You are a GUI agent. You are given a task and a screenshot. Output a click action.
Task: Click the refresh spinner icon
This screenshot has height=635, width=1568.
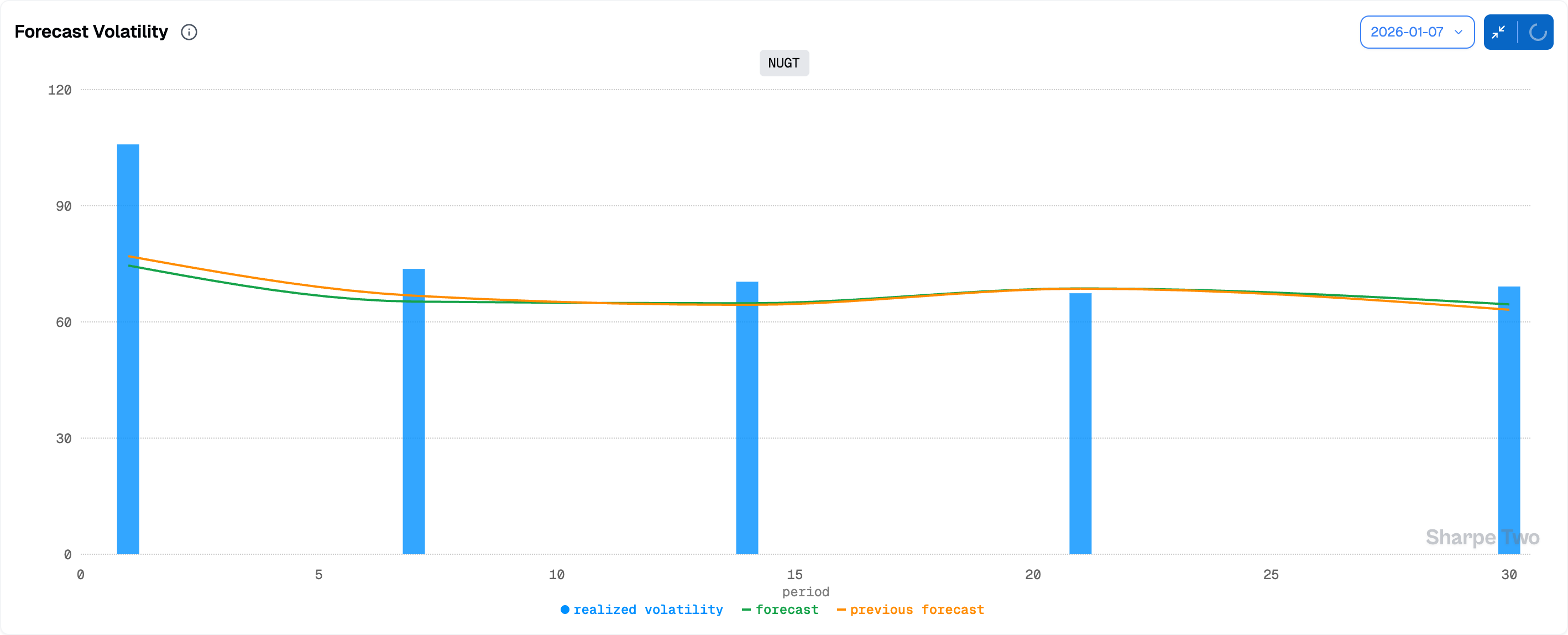[x=1537, y=32]
